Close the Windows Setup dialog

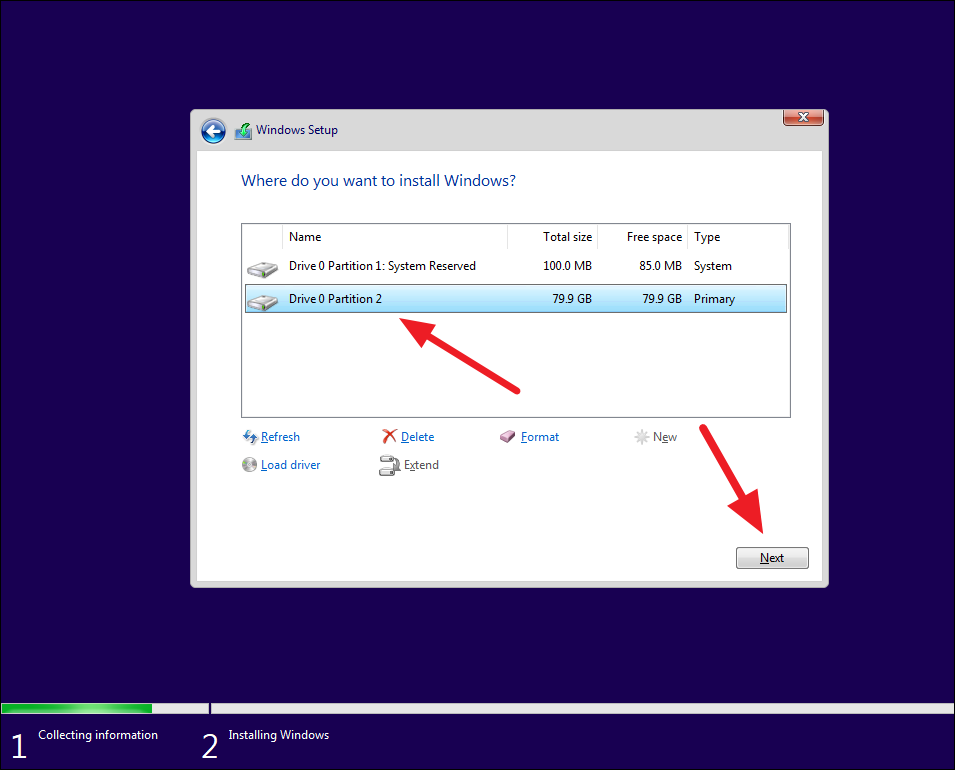[x=803, y=117]
